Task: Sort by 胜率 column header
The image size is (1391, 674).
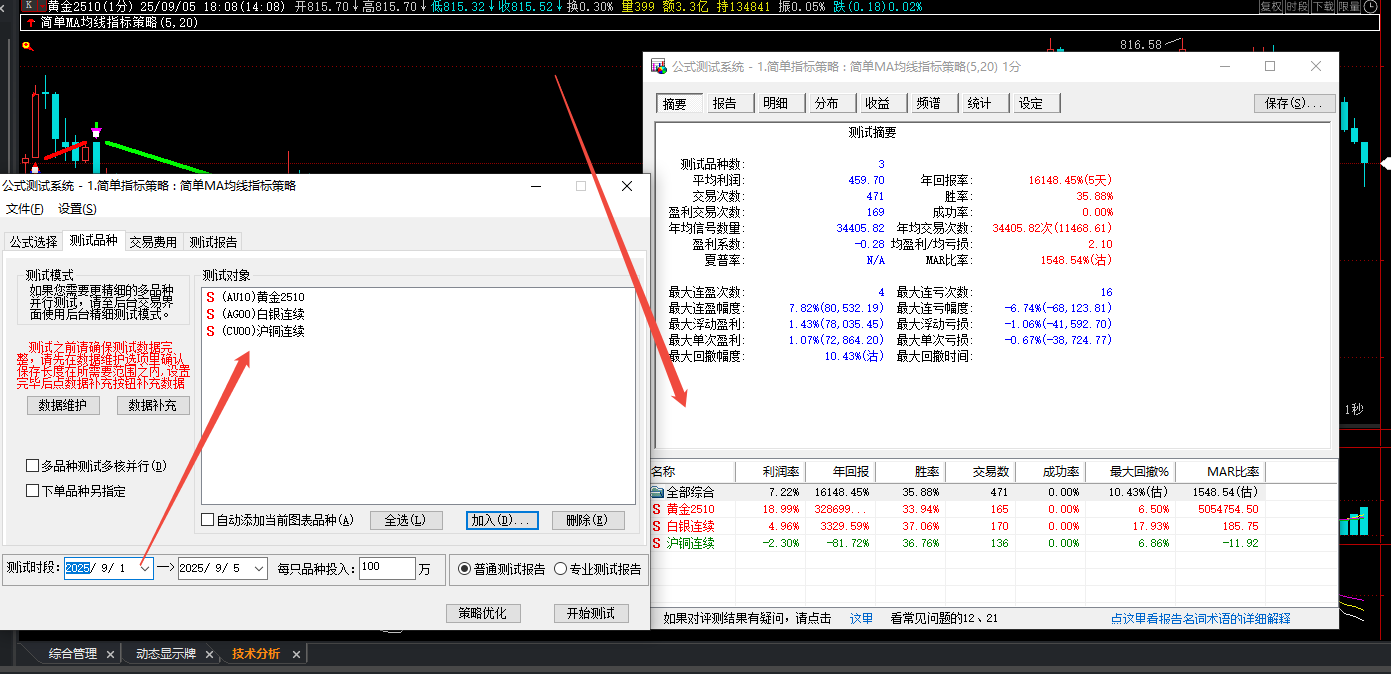Action: point(910,472)
